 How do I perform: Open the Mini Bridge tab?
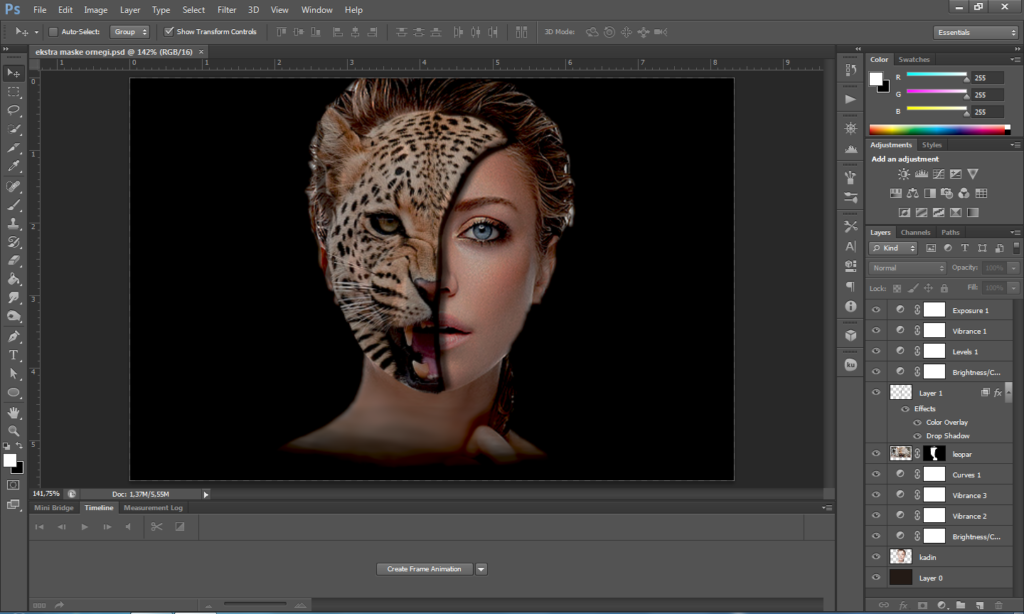55,508
